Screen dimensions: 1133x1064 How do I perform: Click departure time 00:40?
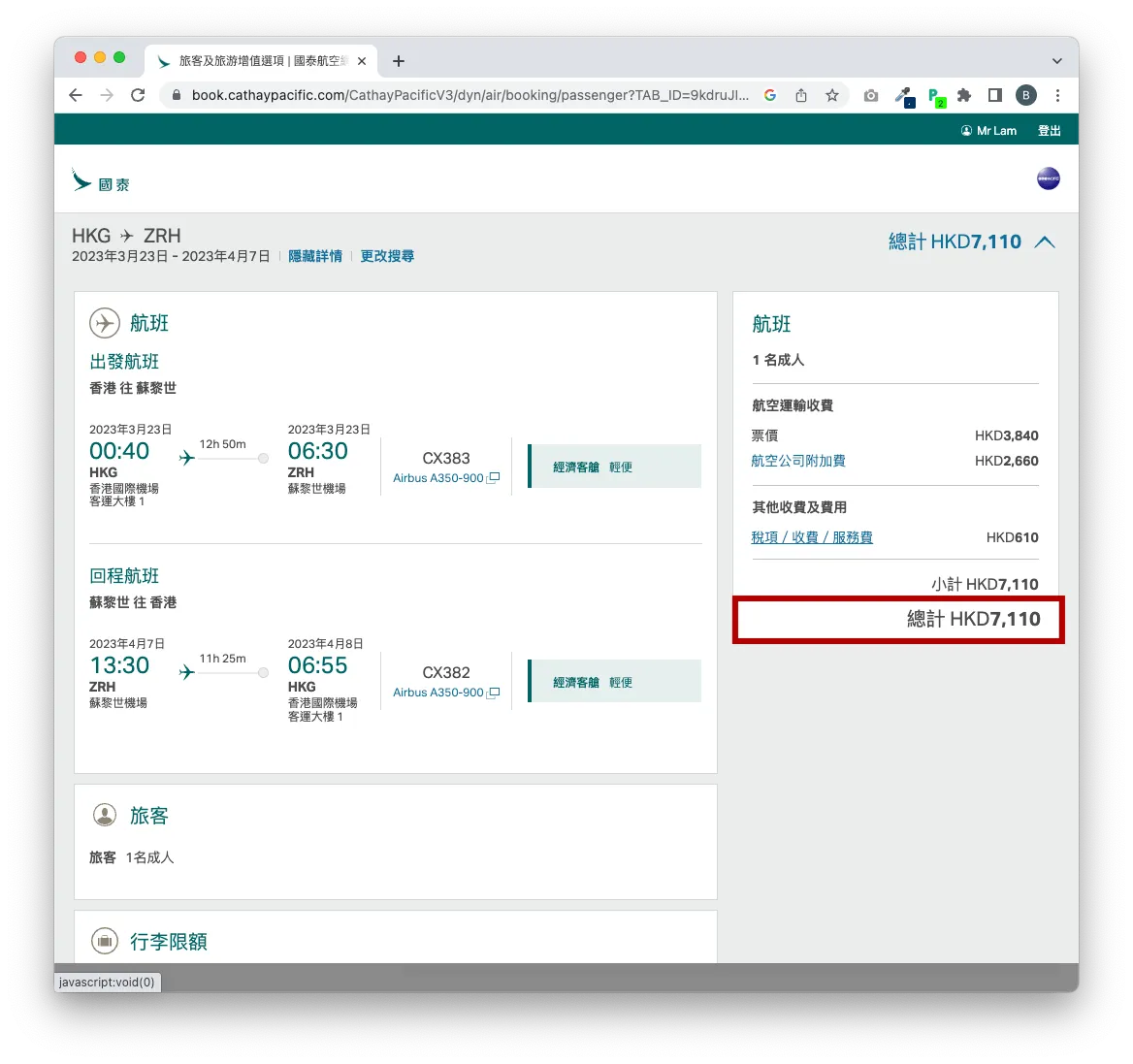(x=119, y=451)
